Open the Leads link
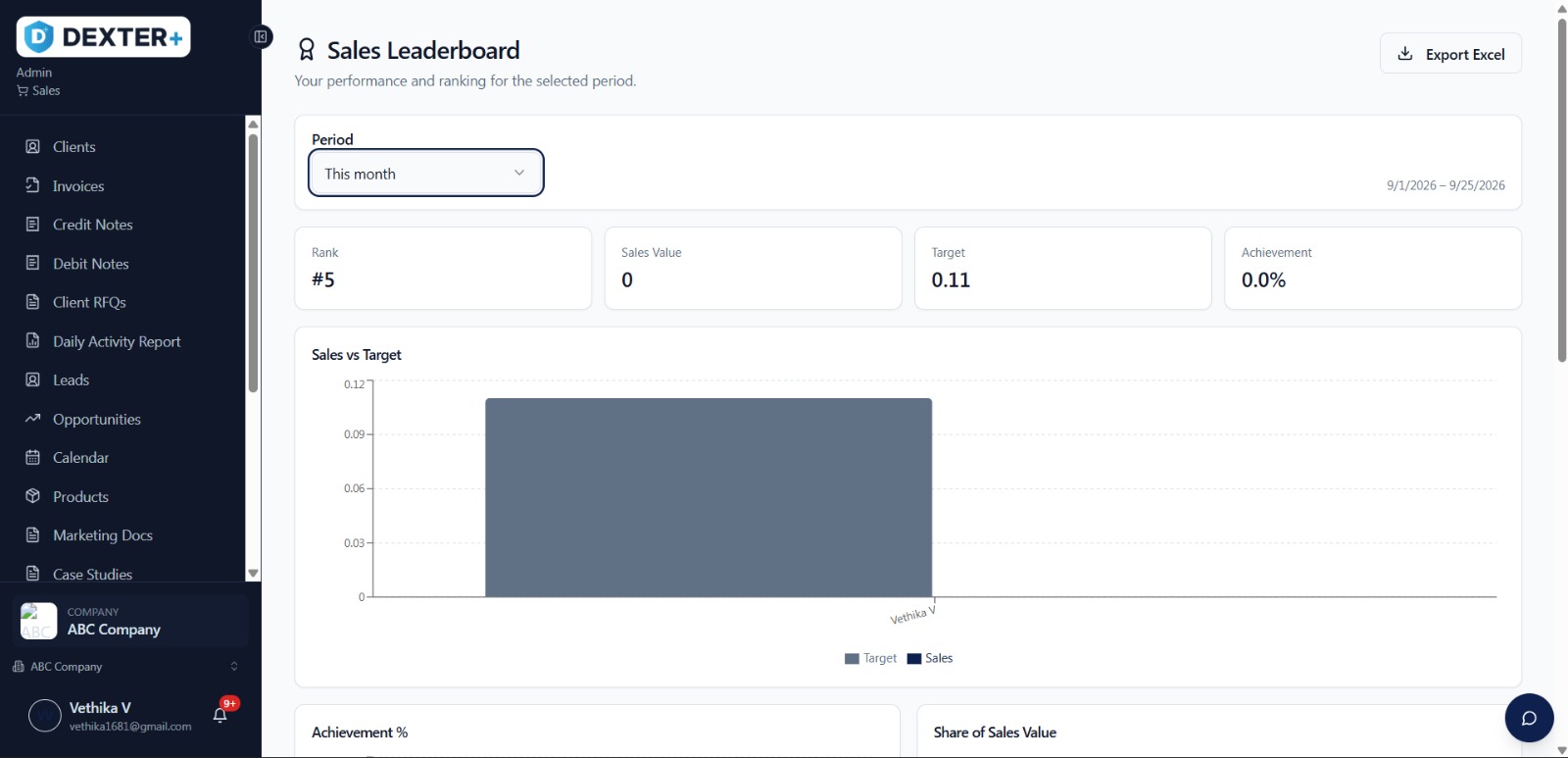The width and height of the screenshot is (1568, 758). (71, 380)
